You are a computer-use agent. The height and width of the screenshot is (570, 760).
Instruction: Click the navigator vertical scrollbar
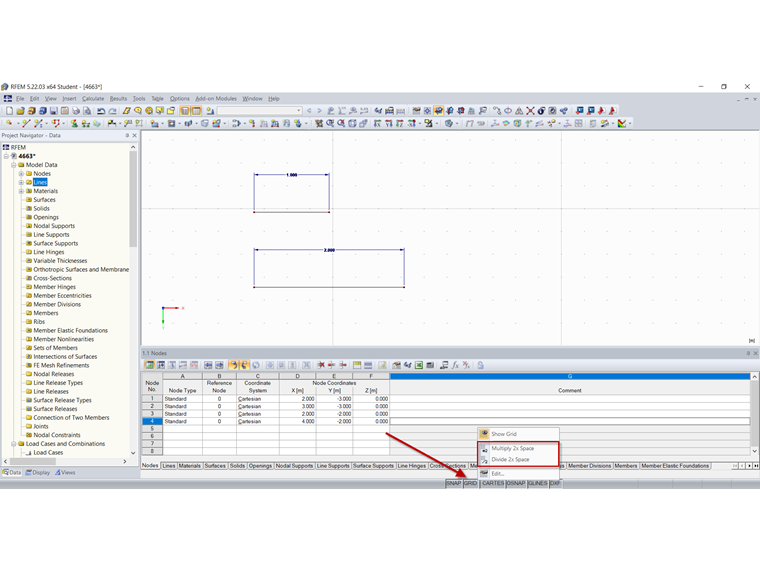point(133,199)
